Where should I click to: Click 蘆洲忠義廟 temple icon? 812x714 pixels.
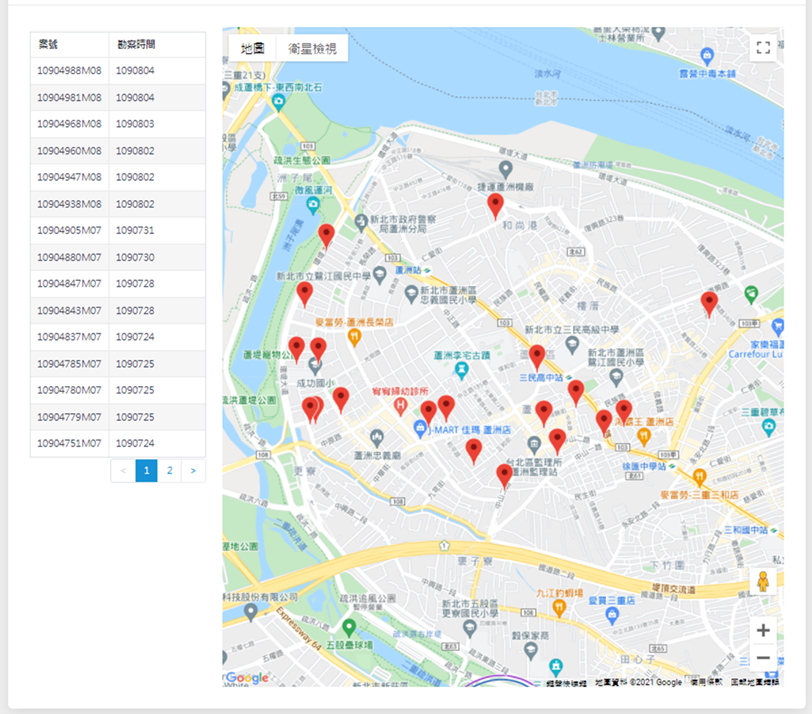(377, 438)
